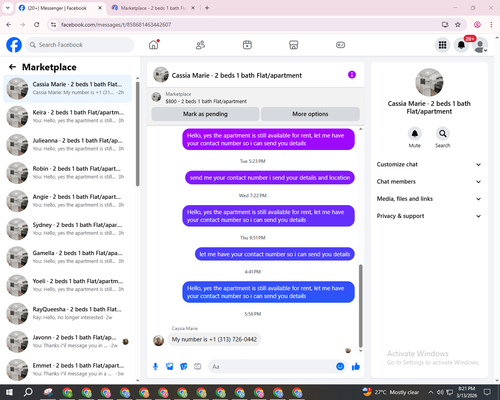Click message 'My number is +1 (313) 726-0442'
500x400 pixels.
pos(214,339)
